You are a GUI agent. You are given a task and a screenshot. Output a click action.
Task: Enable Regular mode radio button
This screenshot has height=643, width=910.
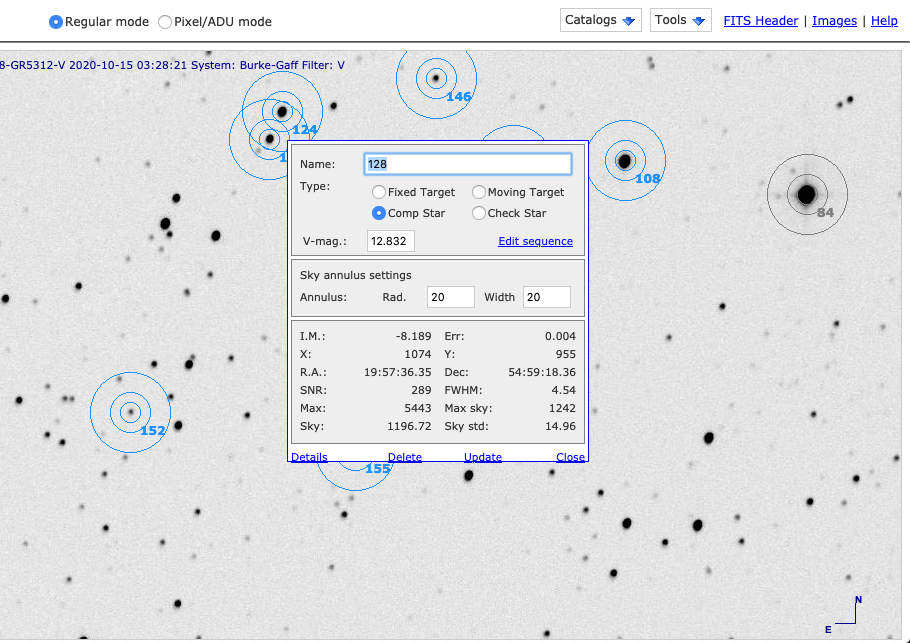pyautogui.click(x=56, y=22)
